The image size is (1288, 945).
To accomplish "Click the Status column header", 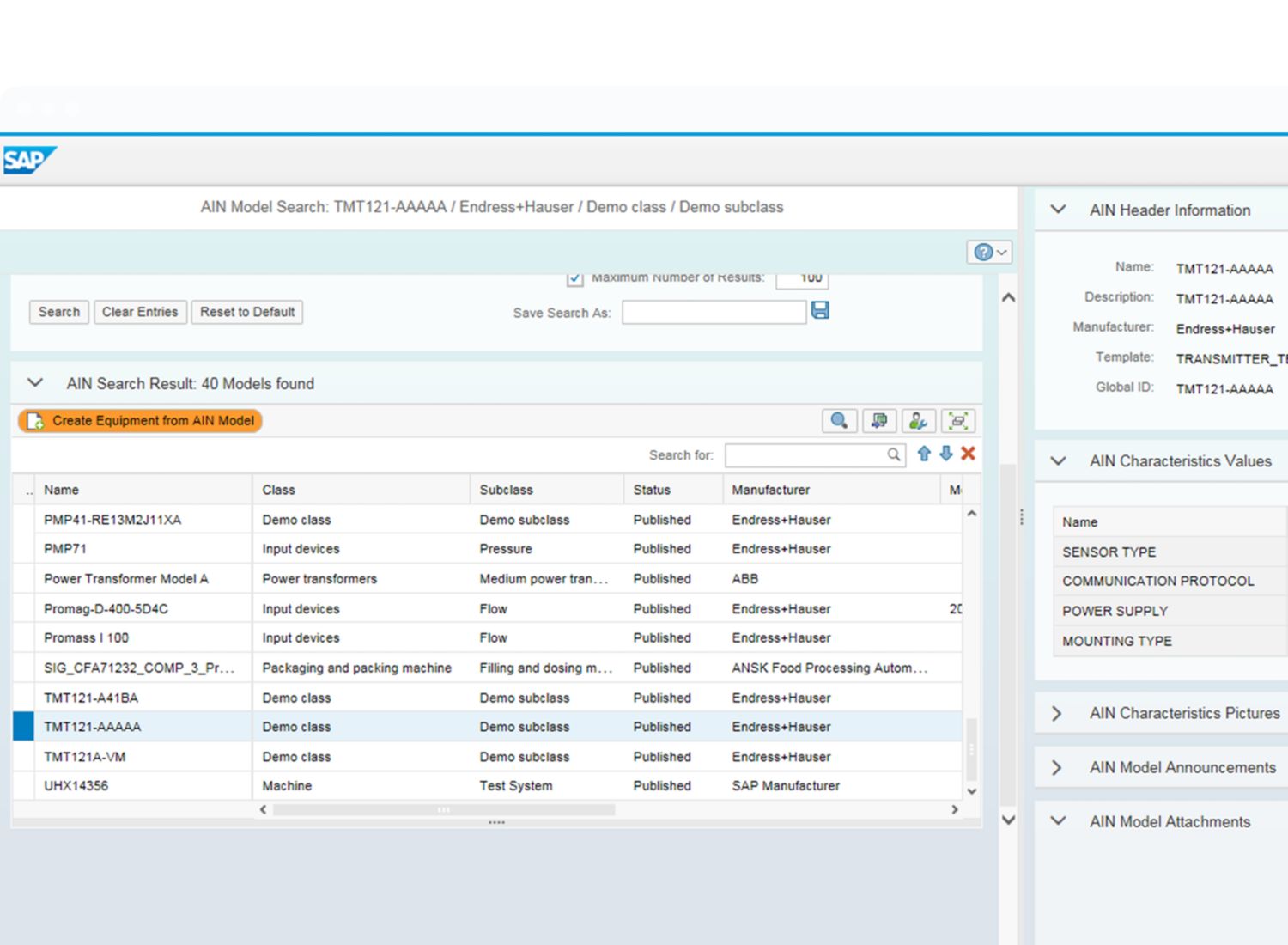I will pos(652,490).
